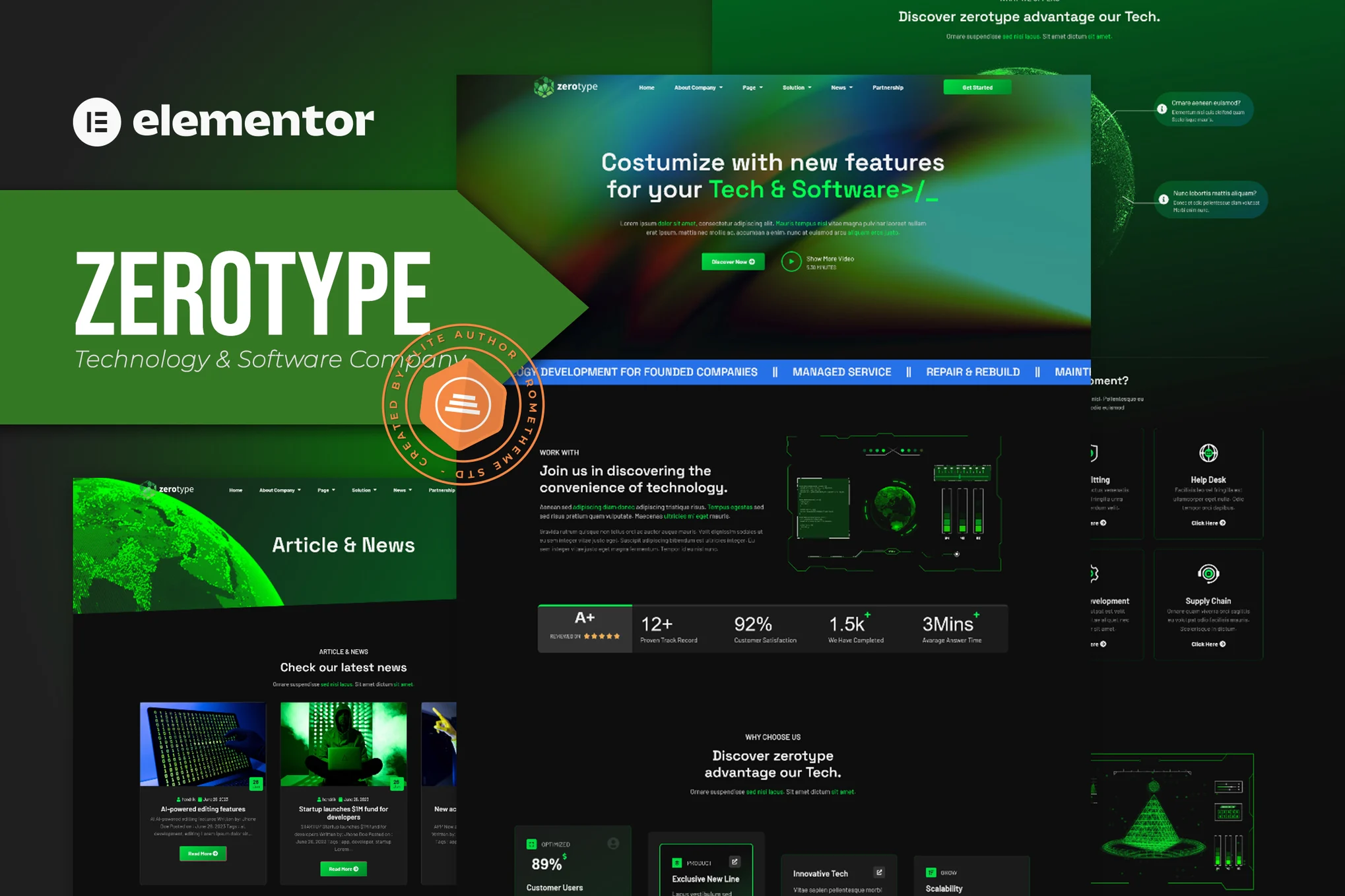
Task: Click the tech dashboard HUD illustration
Action: pyautogui.click(x=894, y=503)
